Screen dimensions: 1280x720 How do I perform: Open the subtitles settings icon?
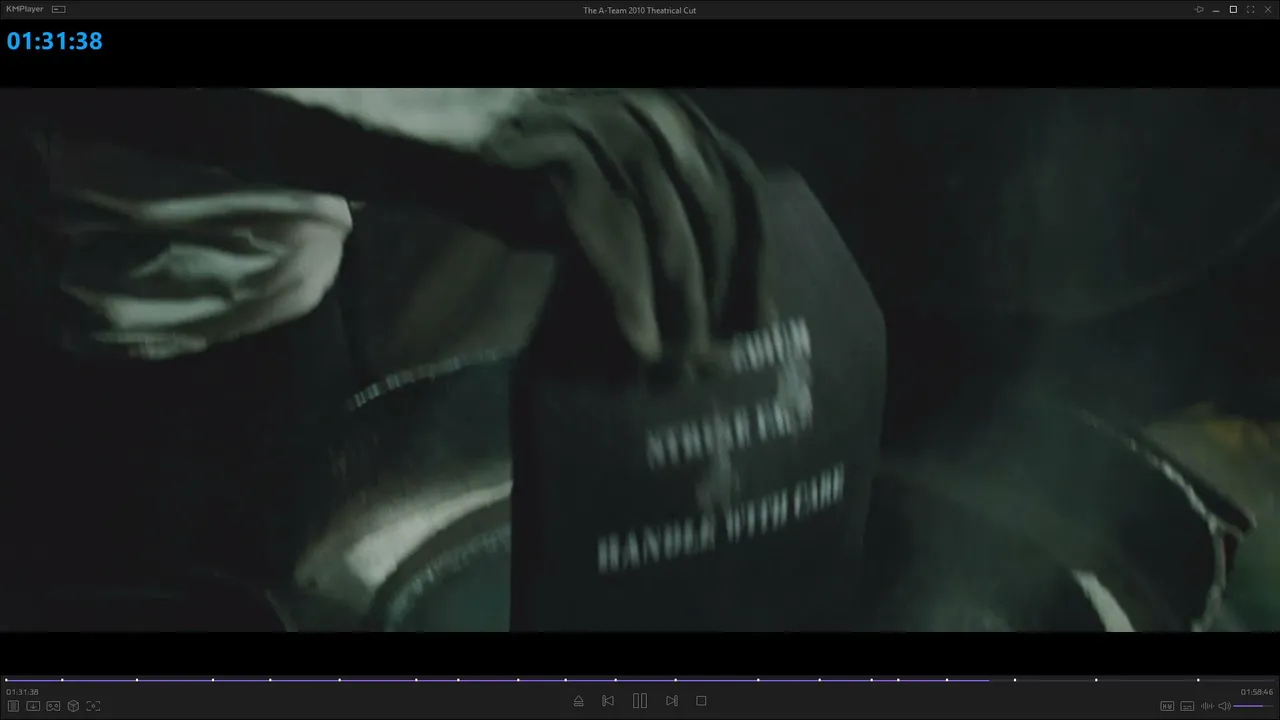[1187, 706]
